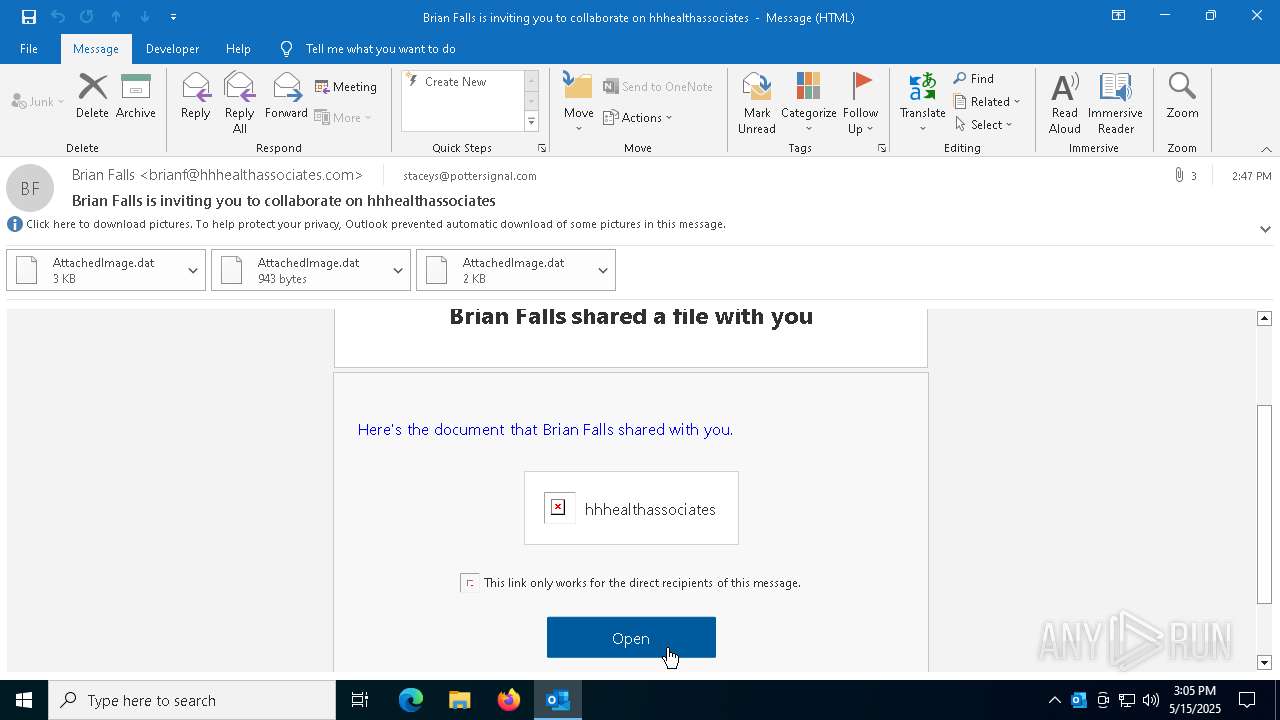Click Send to OneNote
Viewport: 1280px width, 720px height.
tap(658, 87)
